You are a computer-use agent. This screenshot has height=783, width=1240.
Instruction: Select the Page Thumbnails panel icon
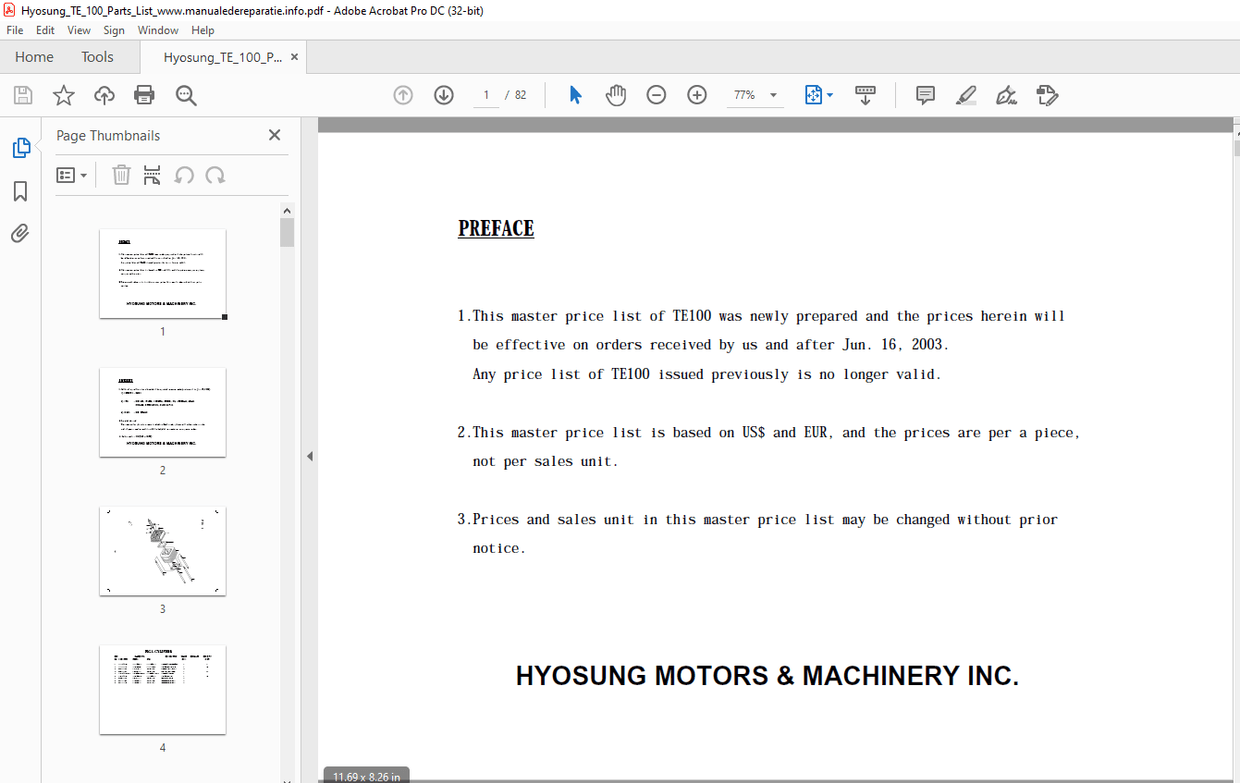[21, 147]
